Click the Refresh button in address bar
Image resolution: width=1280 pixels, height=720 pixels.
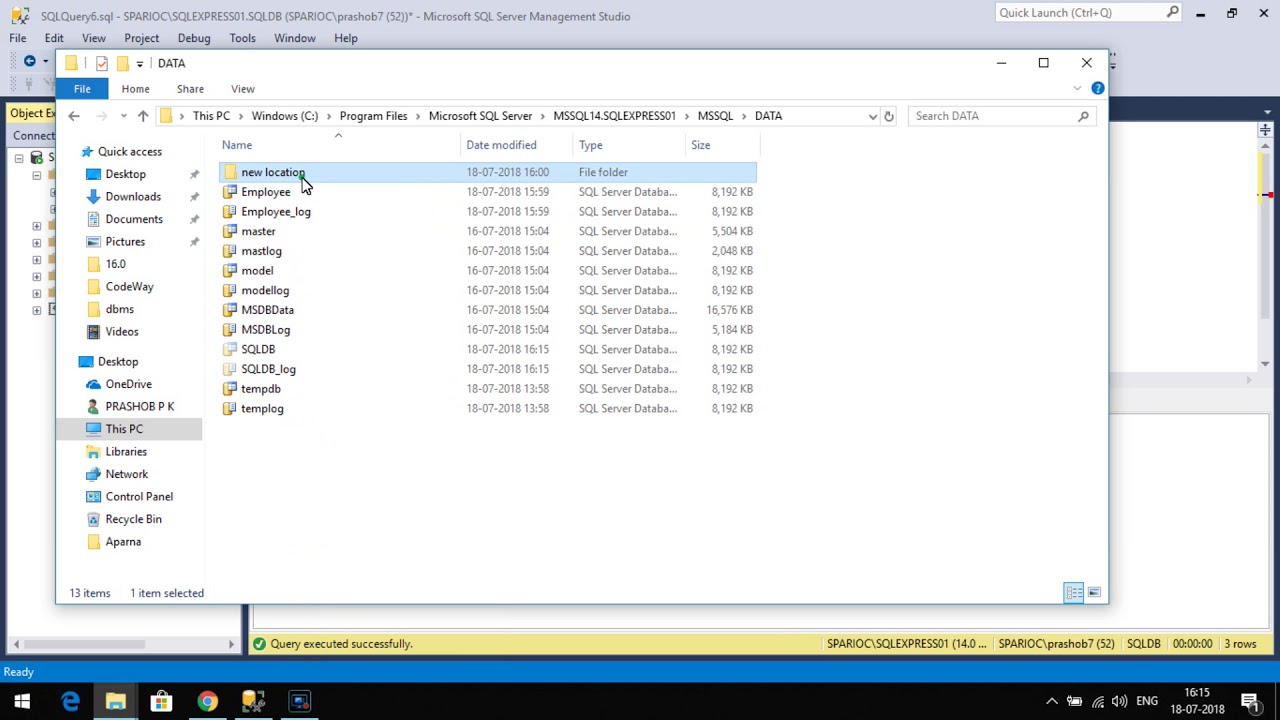pyautogui.click(x=888, y=116)
